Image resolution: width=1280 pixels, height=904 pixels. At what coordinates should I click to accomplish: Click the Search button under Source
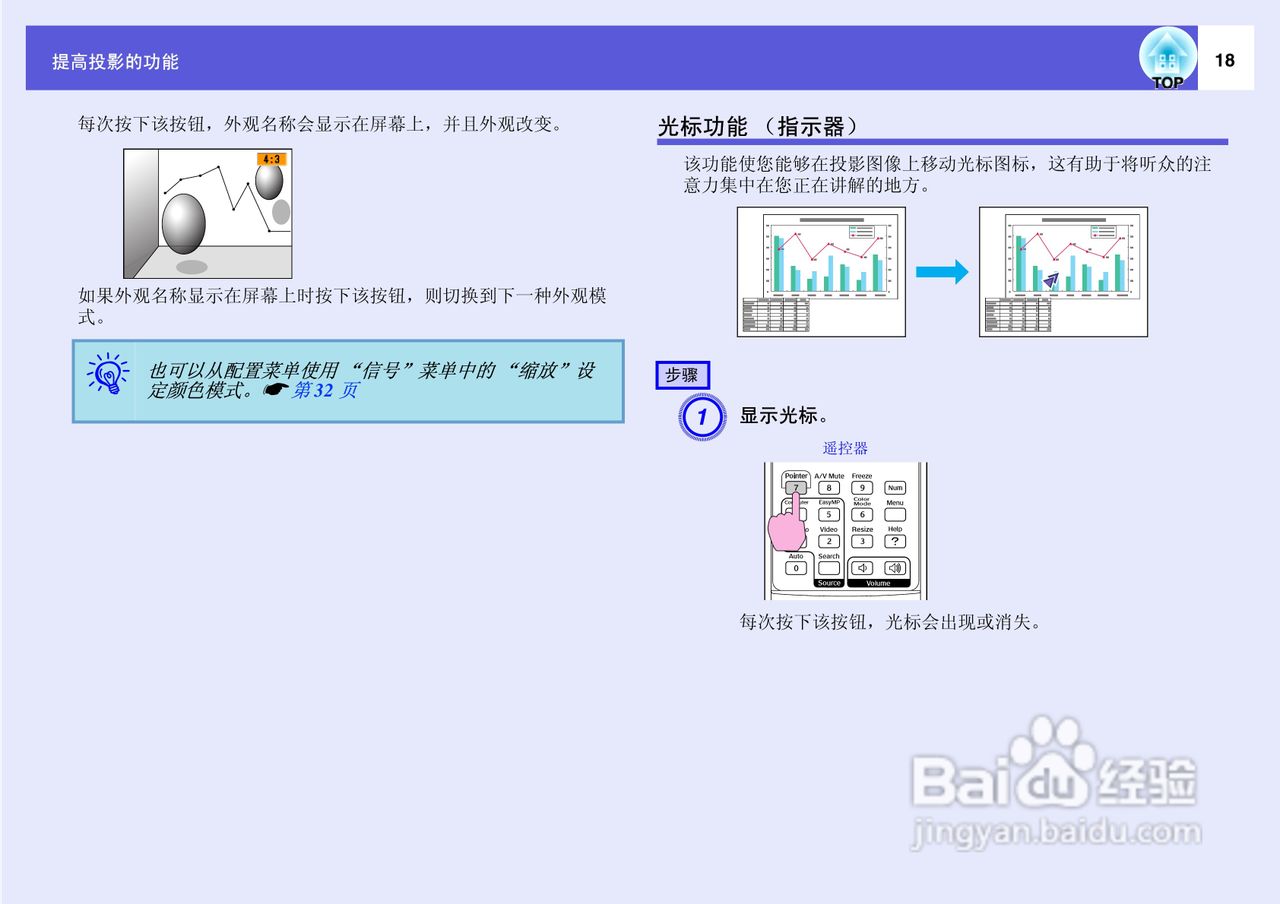(x=829, y=567)
